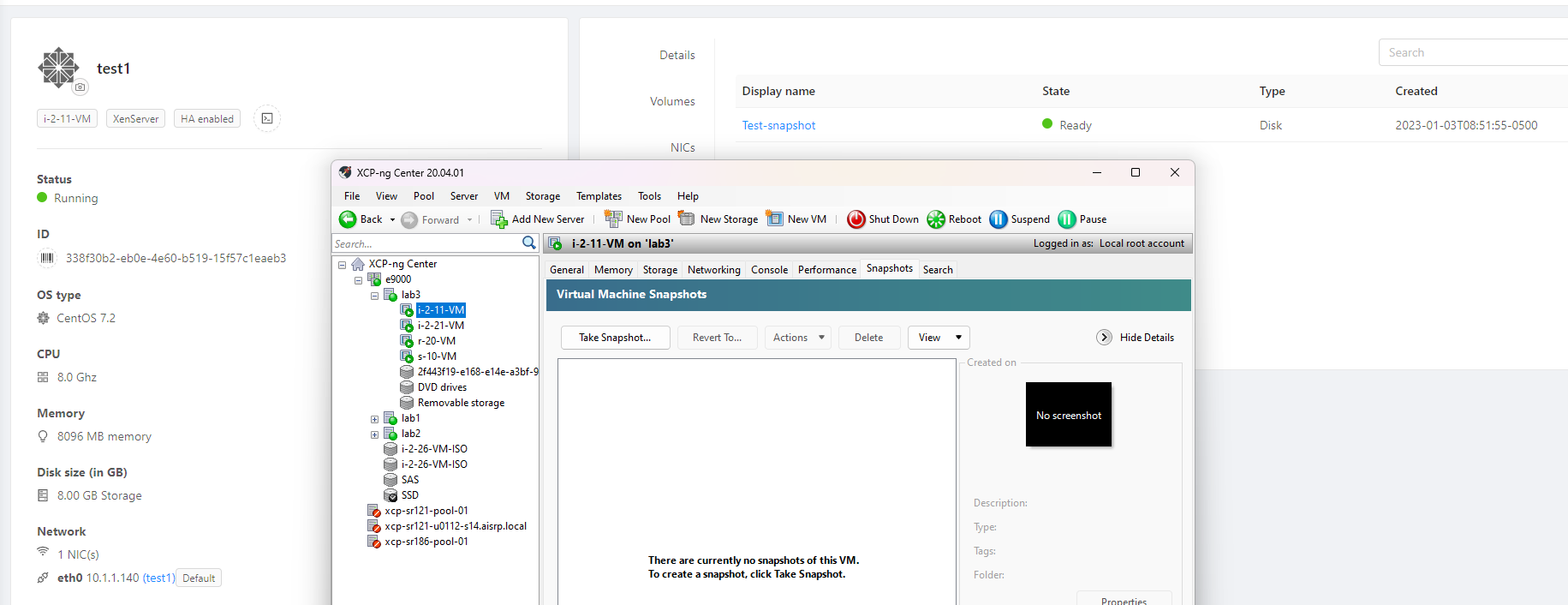The height and width of the screenshot is (605, 1568).
Task: Switch to the Console tab
Action: point(769,270)
